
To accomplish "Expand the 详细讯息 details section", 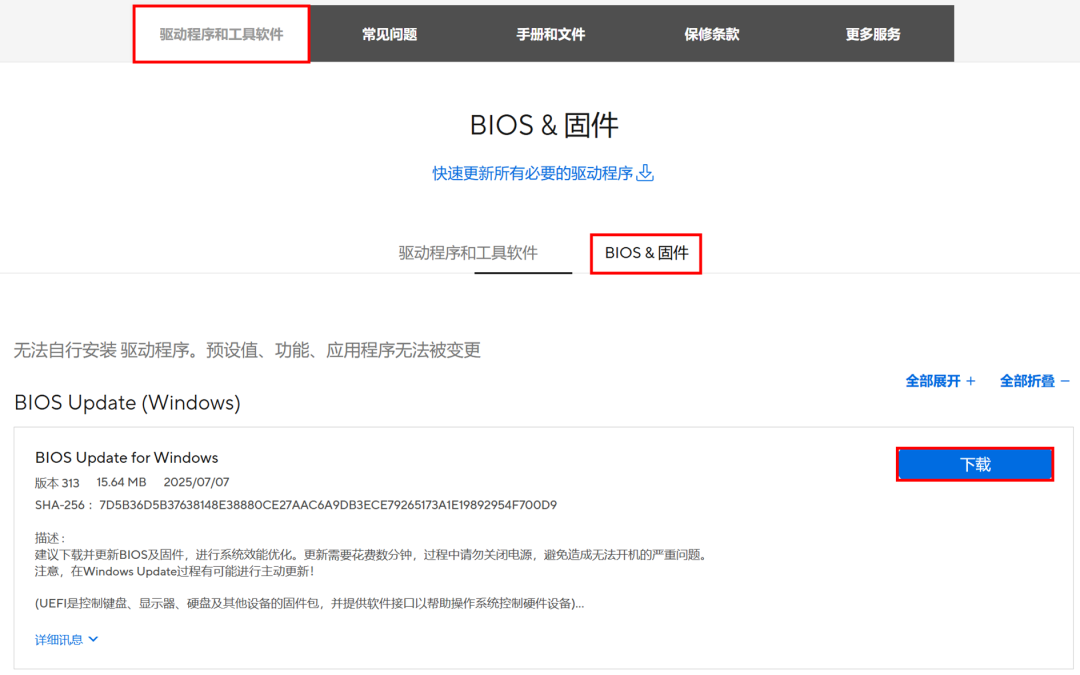I will (60, 640).
